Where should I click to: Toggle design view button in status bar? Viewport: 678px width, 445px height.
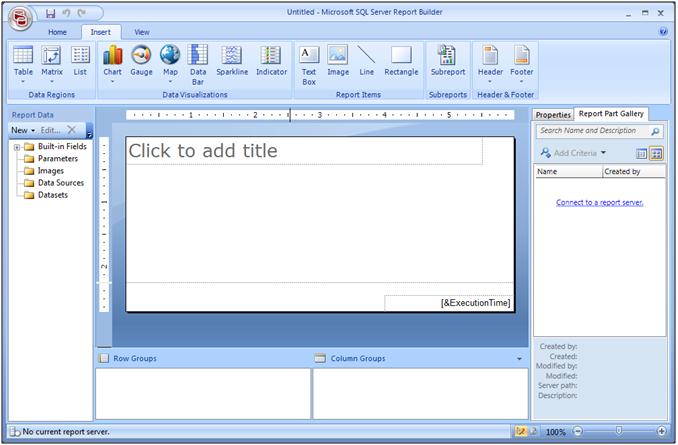(520, 431)
